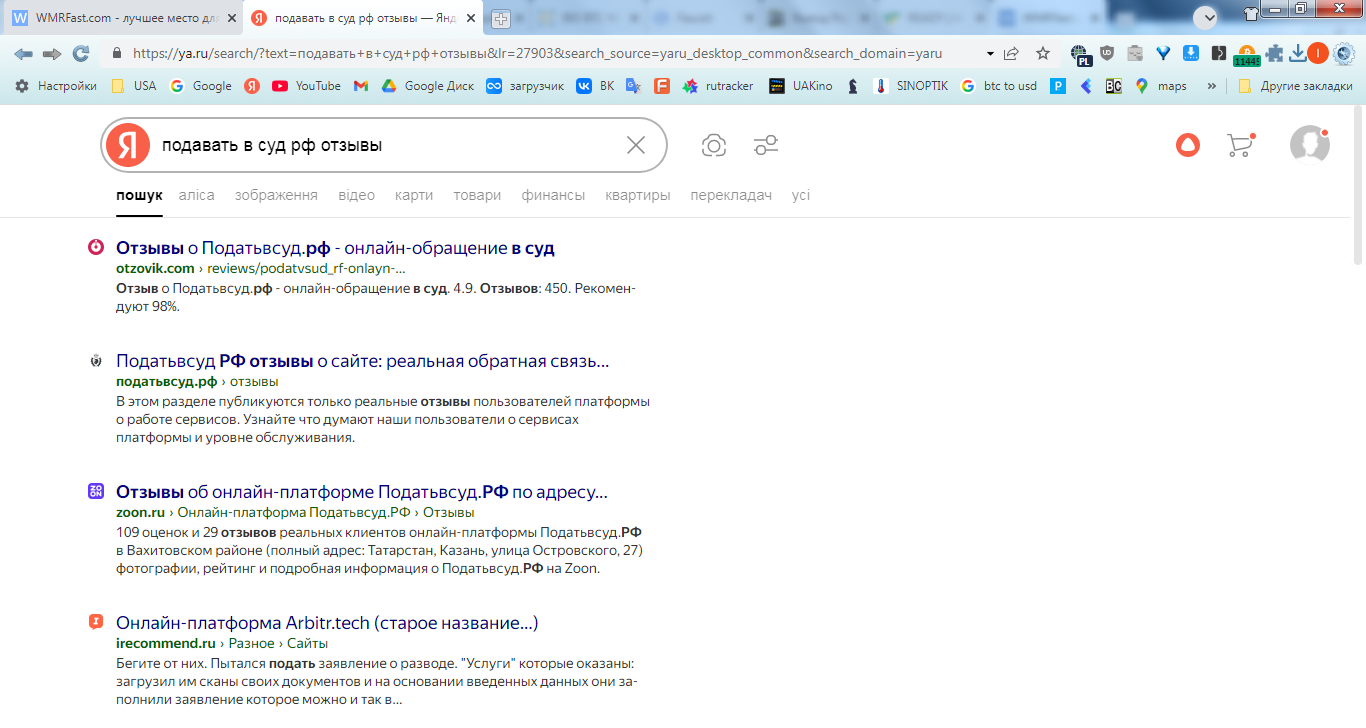
Task: Show more bookmarks with the » chevron
Action: coord(1212,86)
